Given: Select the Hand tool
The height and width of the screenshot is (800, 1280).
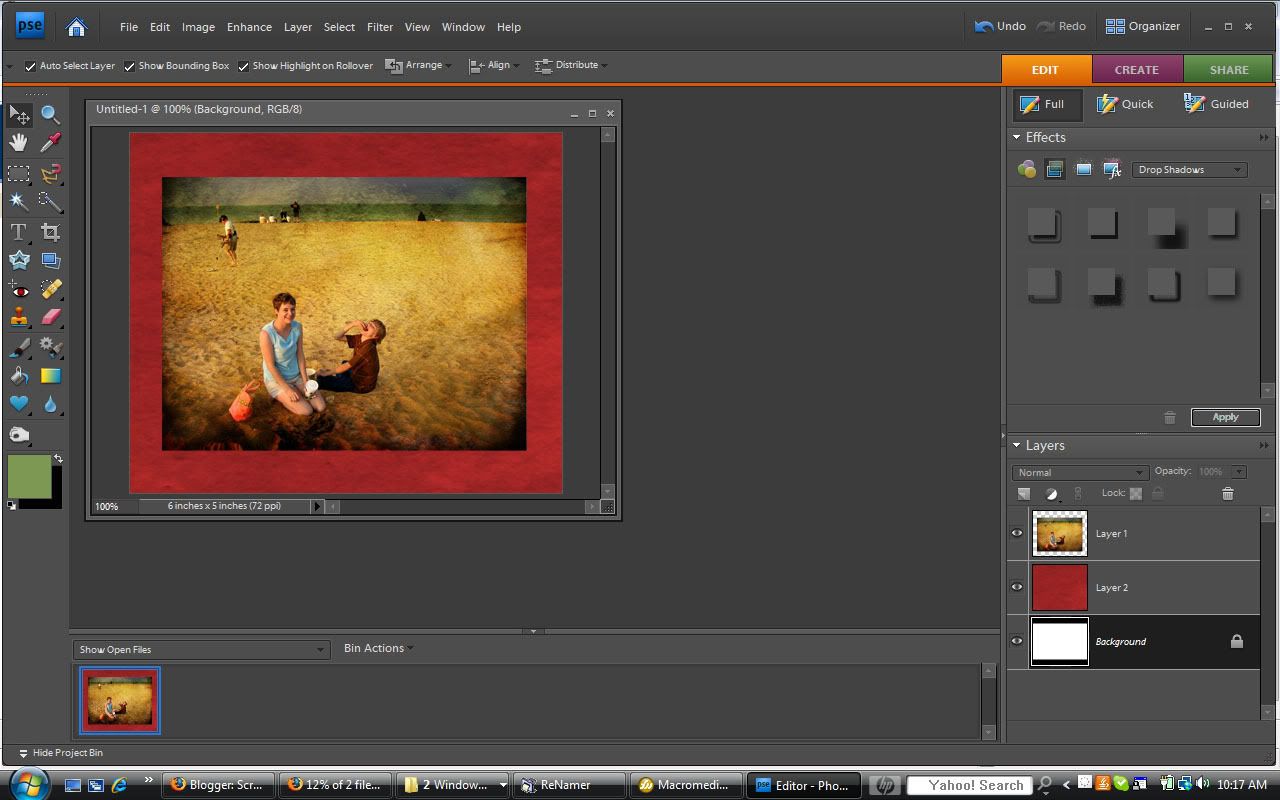Looking at the screenshot, I should [19, 143].
